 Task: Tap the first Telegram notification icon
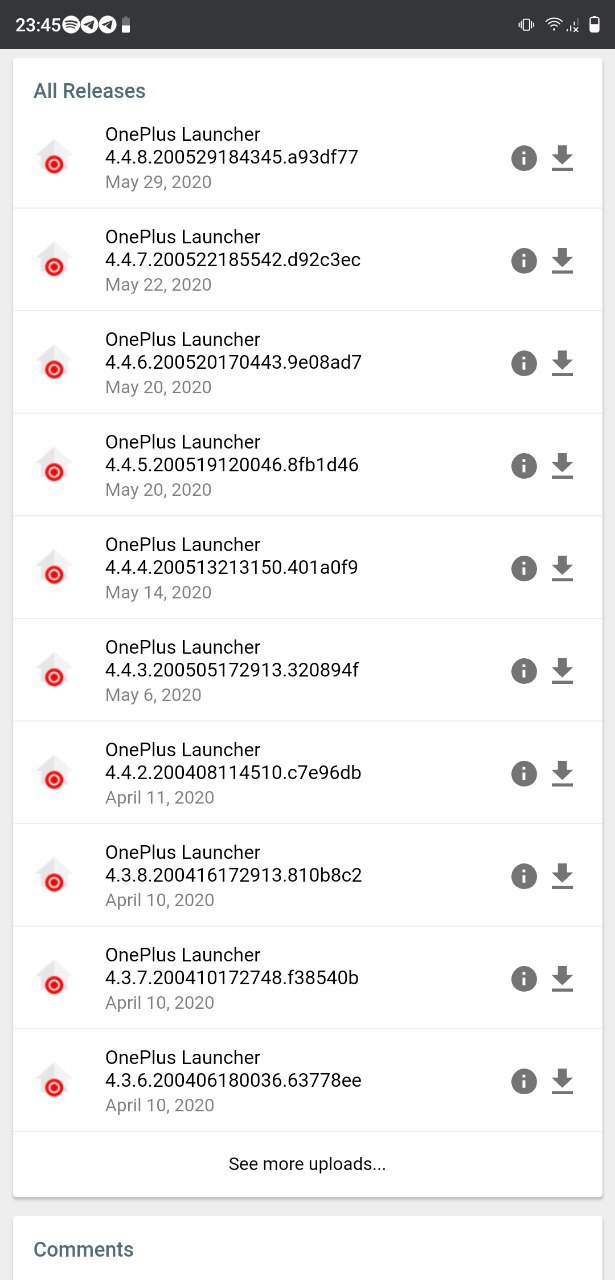pyautogui.click(x=89, y=25)
